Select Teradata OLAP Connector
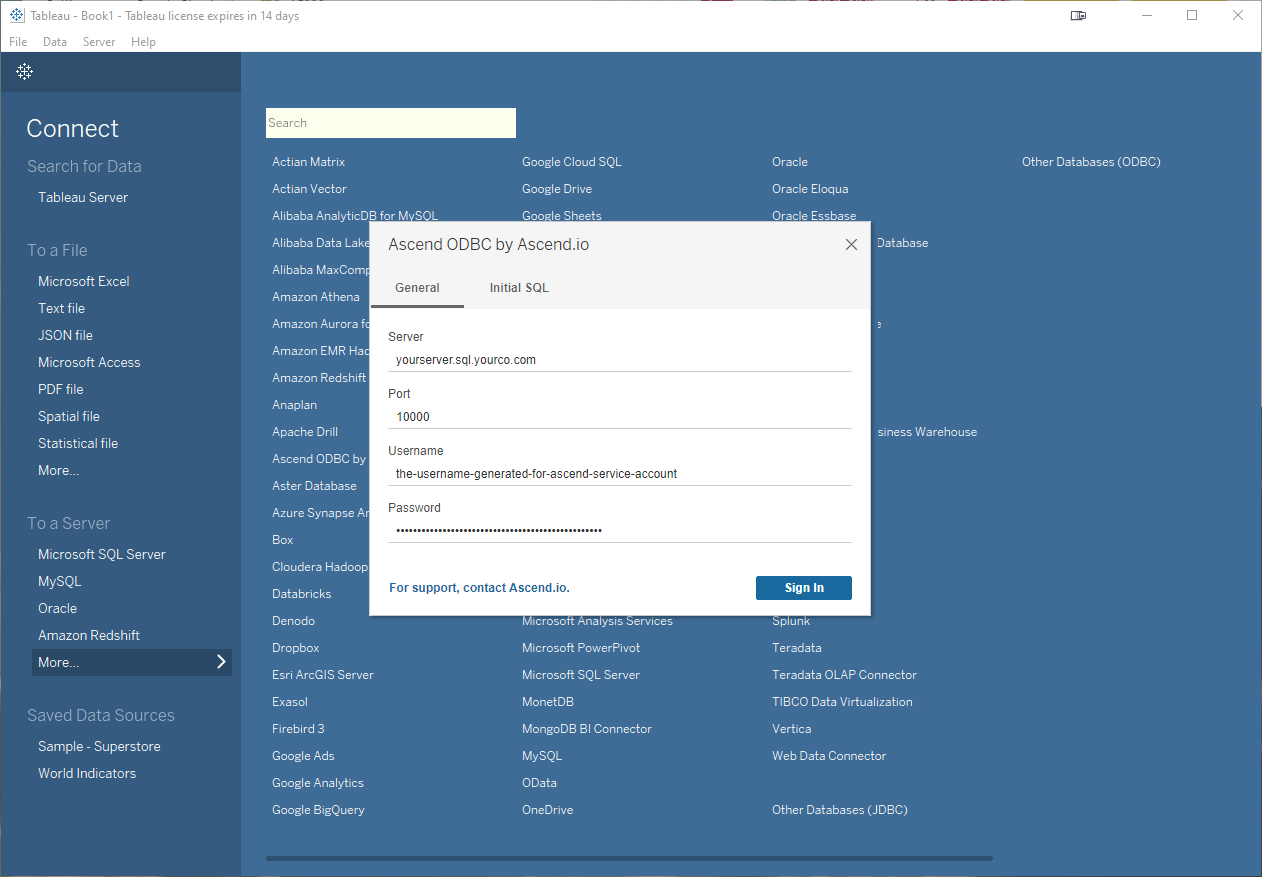The image size is (1262, 877). [844, 675]
